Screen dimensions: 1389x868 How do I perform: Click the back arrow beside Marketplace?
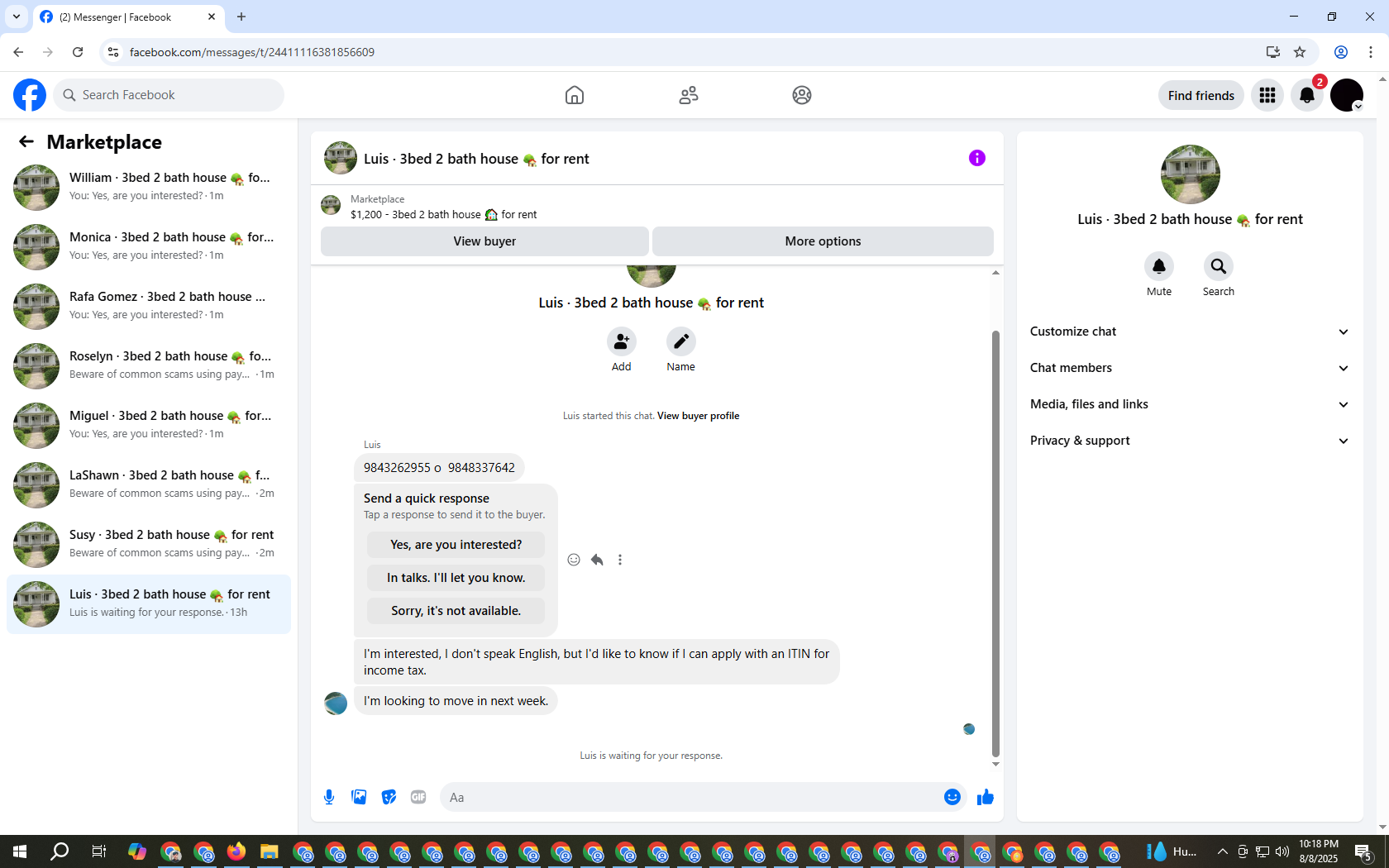pos(26,141)
